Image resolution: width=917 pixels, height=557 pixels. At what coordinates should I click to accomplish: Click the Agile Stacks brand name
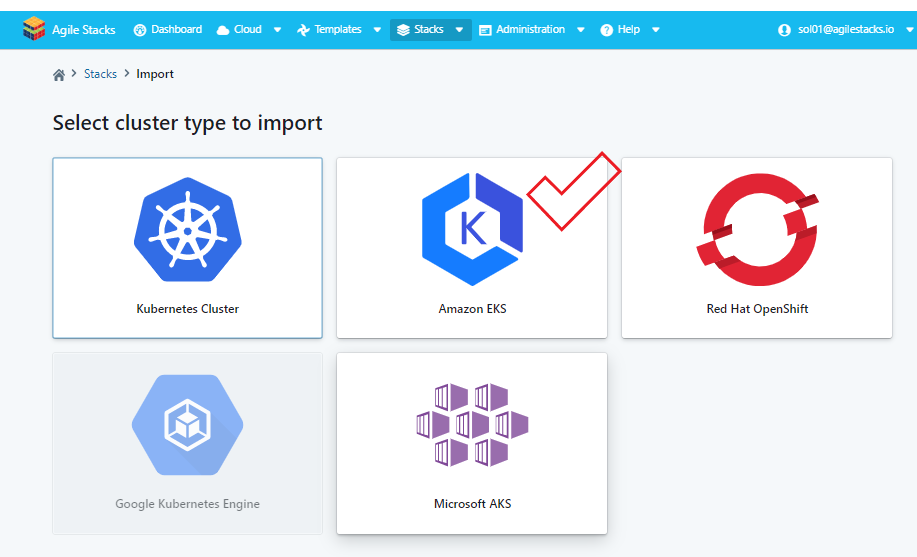[x=84, y=30]
